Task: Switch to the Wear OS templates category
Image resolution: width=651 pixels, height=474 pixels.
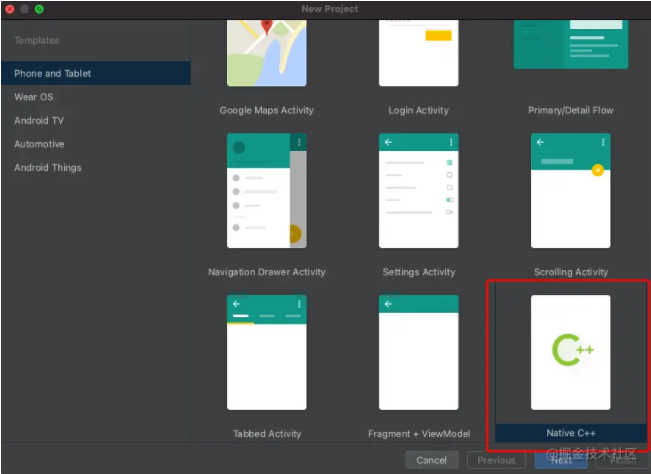Action: click(x=96, y=97)
